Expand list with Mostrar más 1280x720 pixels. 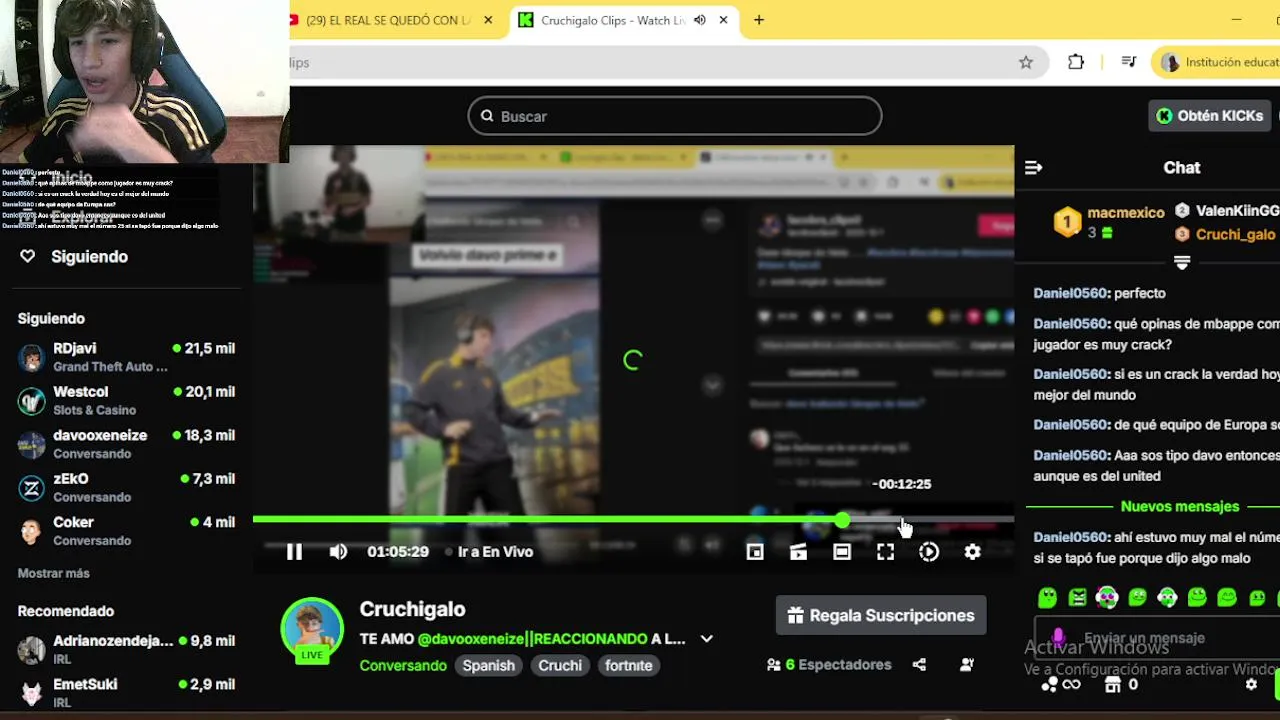tap(54, 574)
